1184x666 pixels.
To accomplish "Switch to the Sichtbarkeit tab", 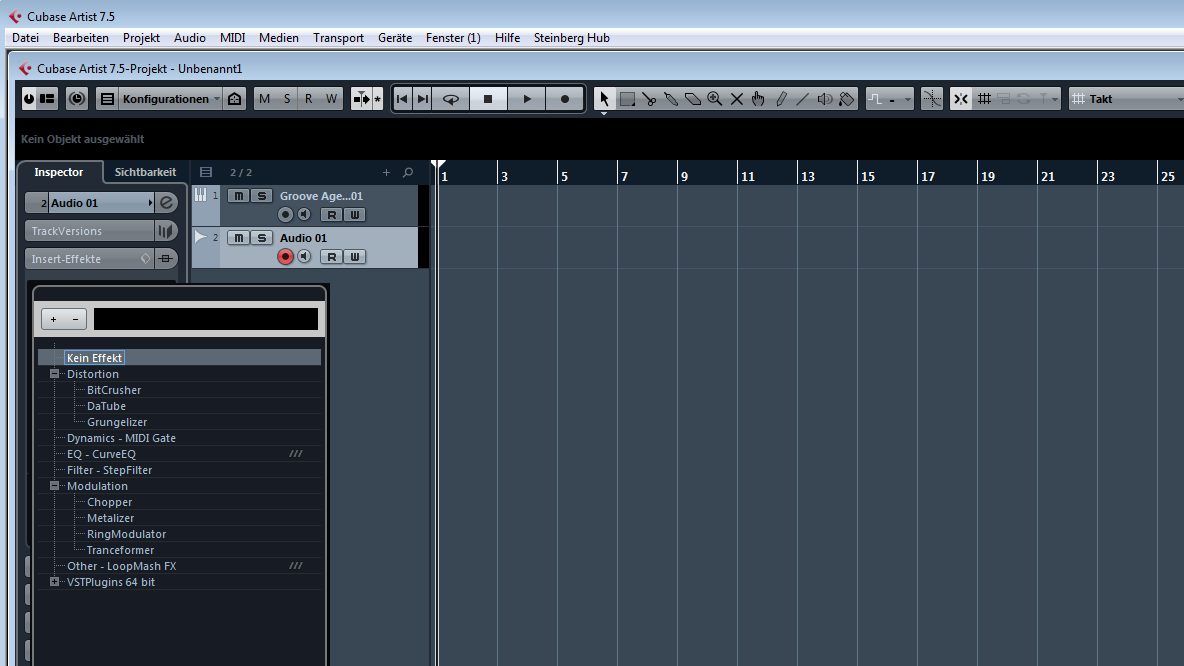I will tap(145, 172).
